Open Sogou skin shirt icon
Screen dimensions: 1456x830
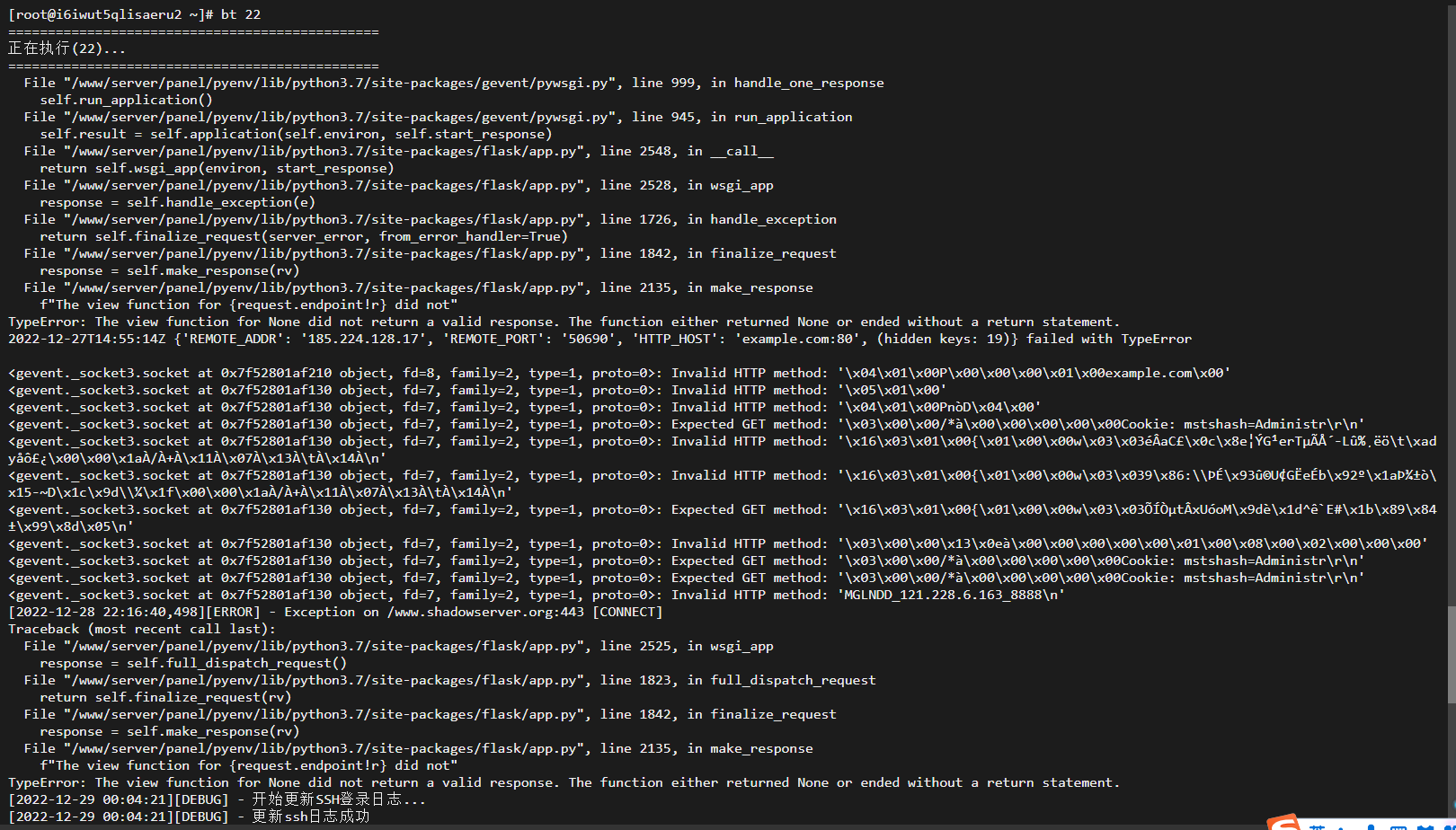tap(1425, 827)
